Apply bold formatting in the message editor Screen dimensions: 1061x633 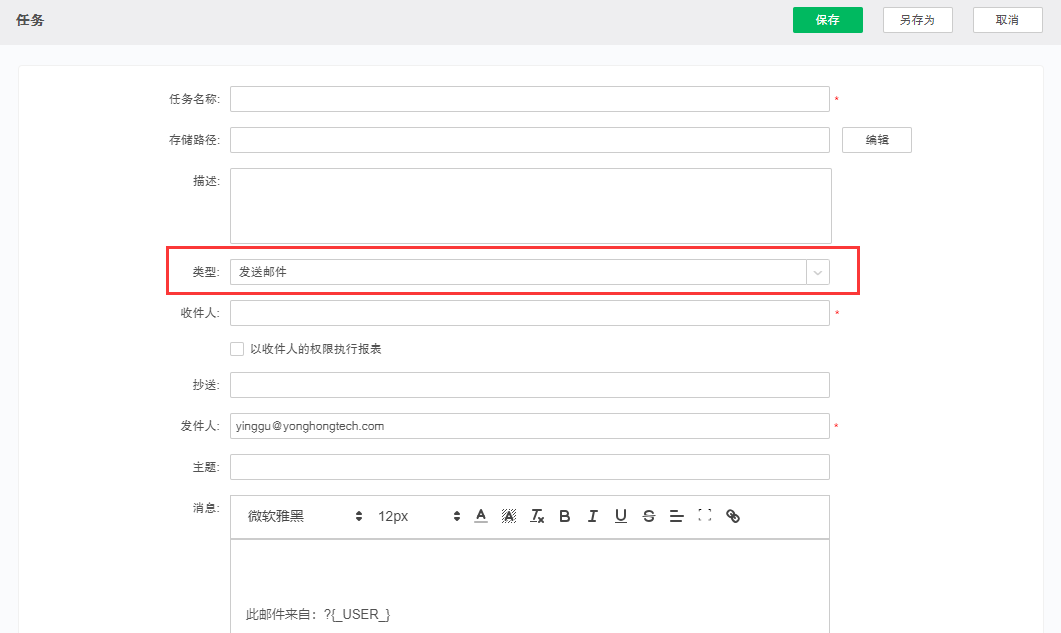pyautogui.click(x=564, y=515)
